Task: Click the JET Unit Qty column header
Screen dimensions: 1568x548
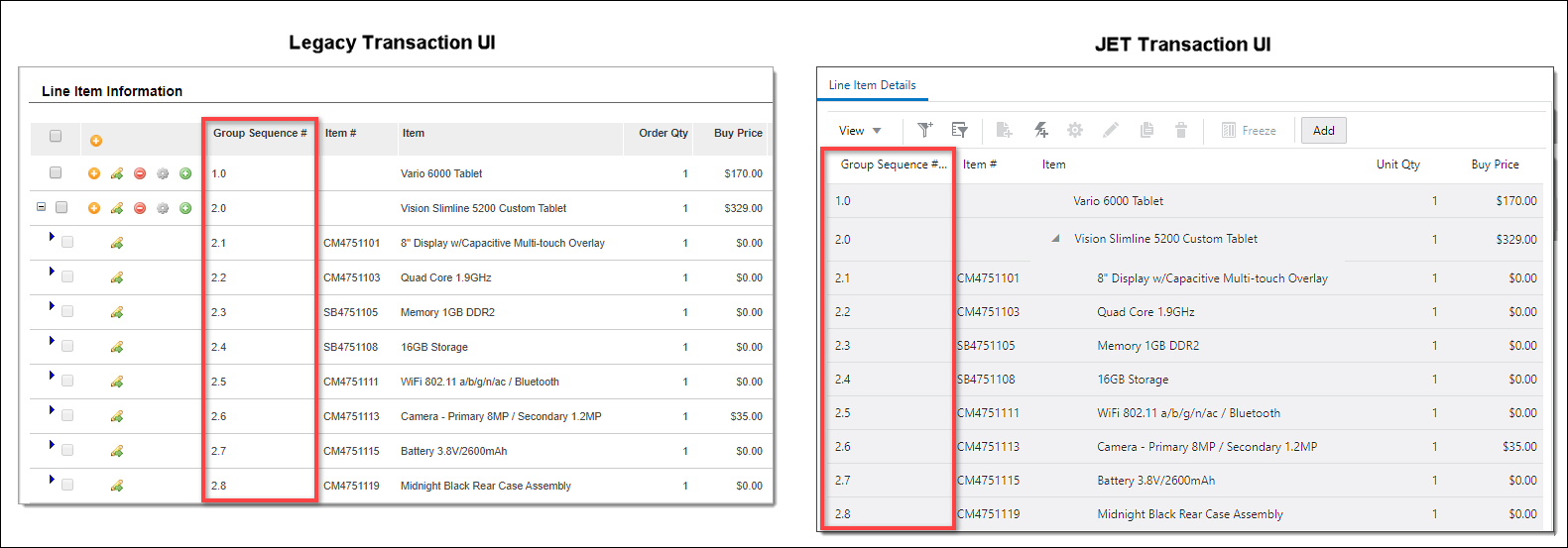Action: [x=1398, y=164]
